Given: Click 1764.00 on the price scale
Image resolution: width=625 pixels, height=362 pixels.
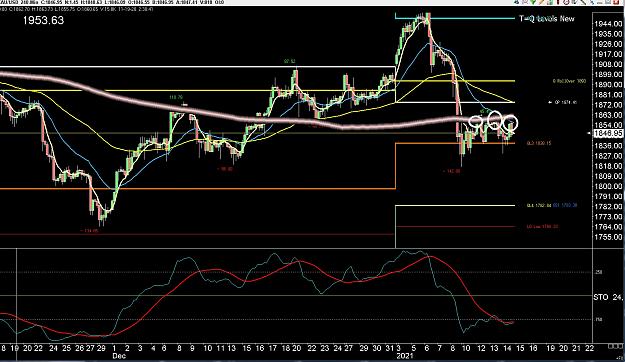Looking at the screenshot, I should (608, 227).
